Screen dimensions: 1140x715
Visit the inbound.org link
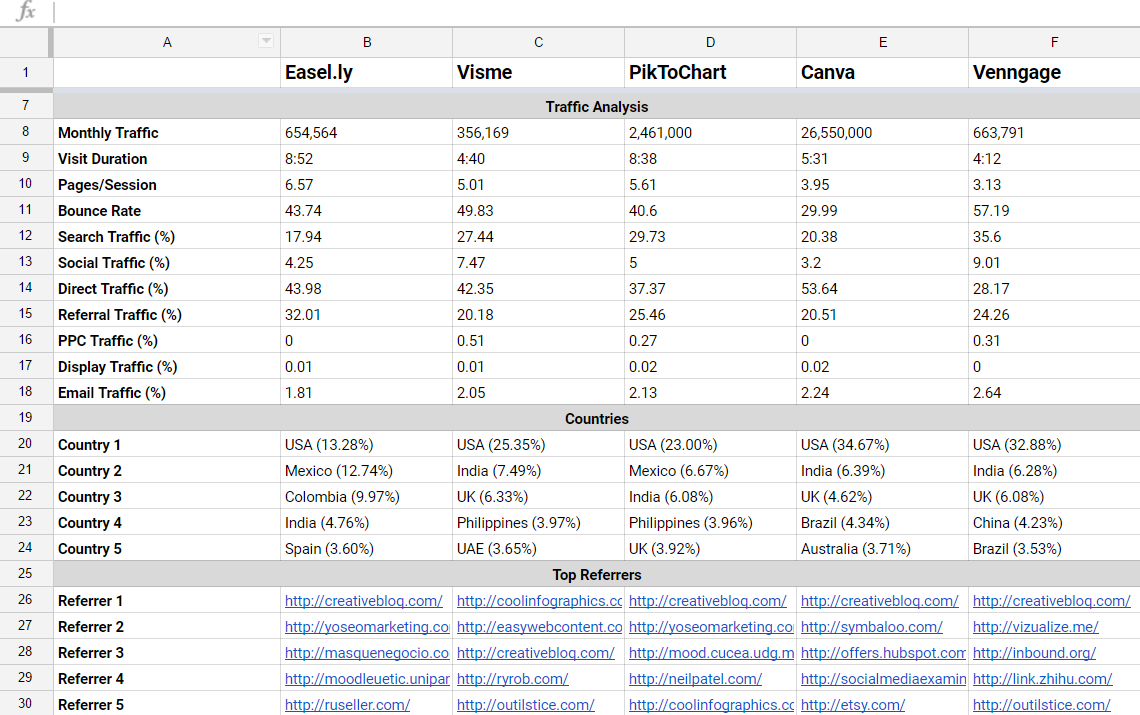pyautogui.click(x=1034, y=653)
